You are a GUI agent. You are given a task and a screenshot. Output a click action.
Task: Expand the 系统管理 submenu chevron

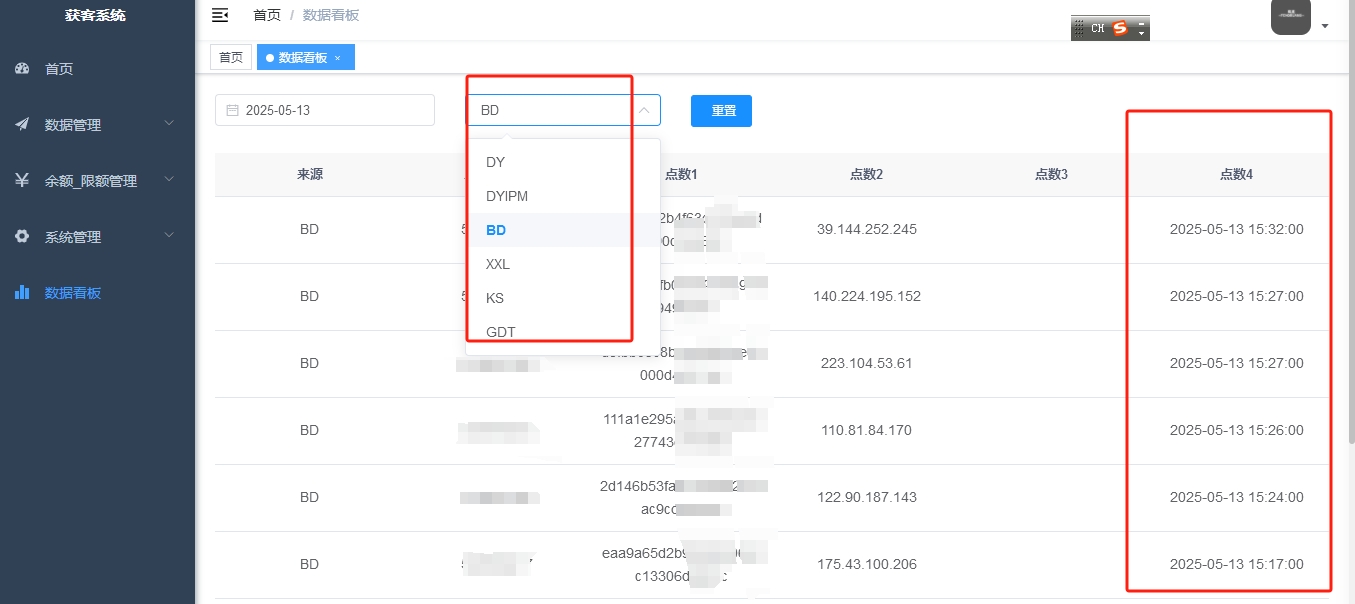pyautogui.click(x=169, y=236)
